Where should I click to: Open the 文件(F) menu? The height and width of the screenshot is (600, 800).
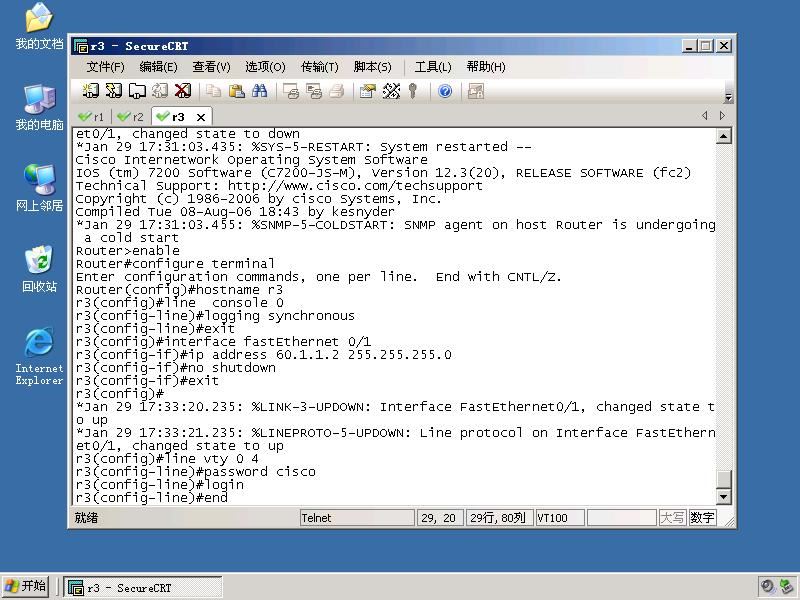(x=105, y=67)
